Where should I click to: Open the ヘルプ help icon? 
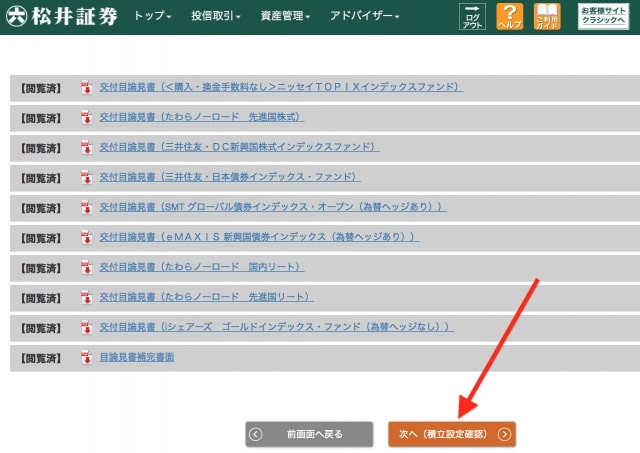pyautogui.click(x=509, y=16)
